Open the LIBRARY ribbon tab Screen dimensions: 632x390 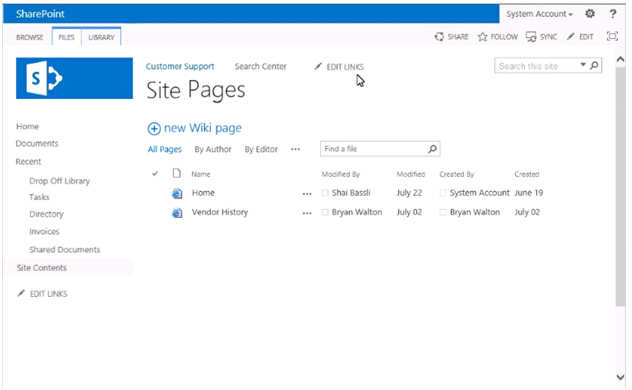101,37
